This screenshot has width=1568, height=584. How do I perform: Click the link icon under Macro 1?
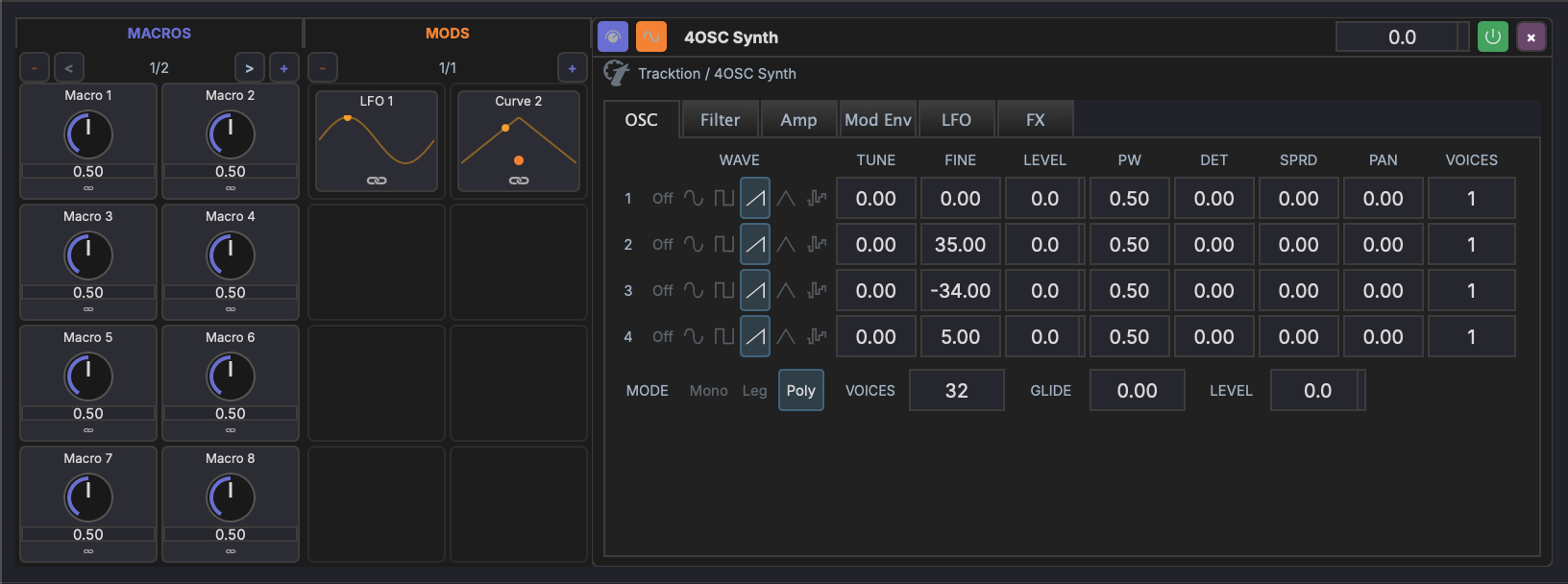pyautogui.click(x=88, y=188)
